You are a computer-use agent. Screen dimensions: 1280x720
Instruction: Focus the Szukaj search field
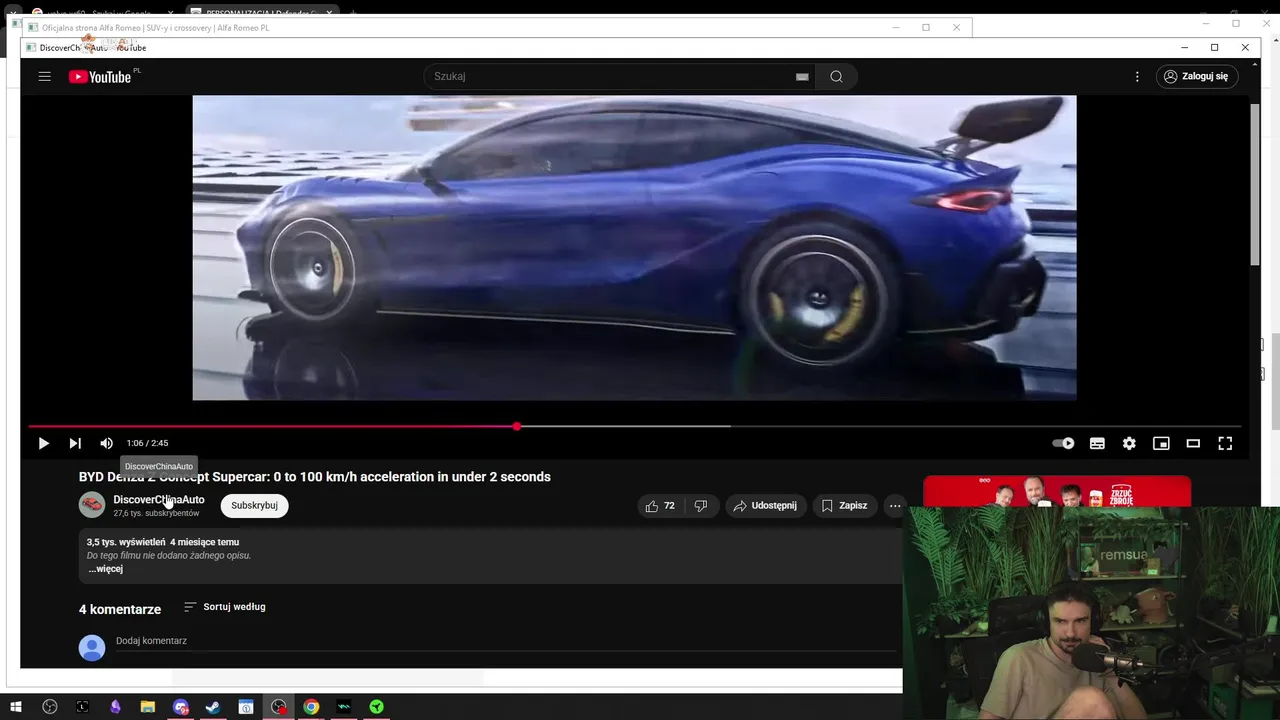point(610,76)
